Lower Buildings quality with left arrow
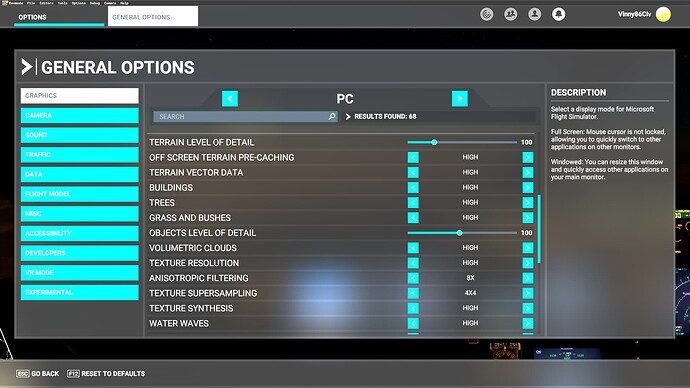Image resolution: width=690 pixels, height=388 pixels. pos(413,187)
